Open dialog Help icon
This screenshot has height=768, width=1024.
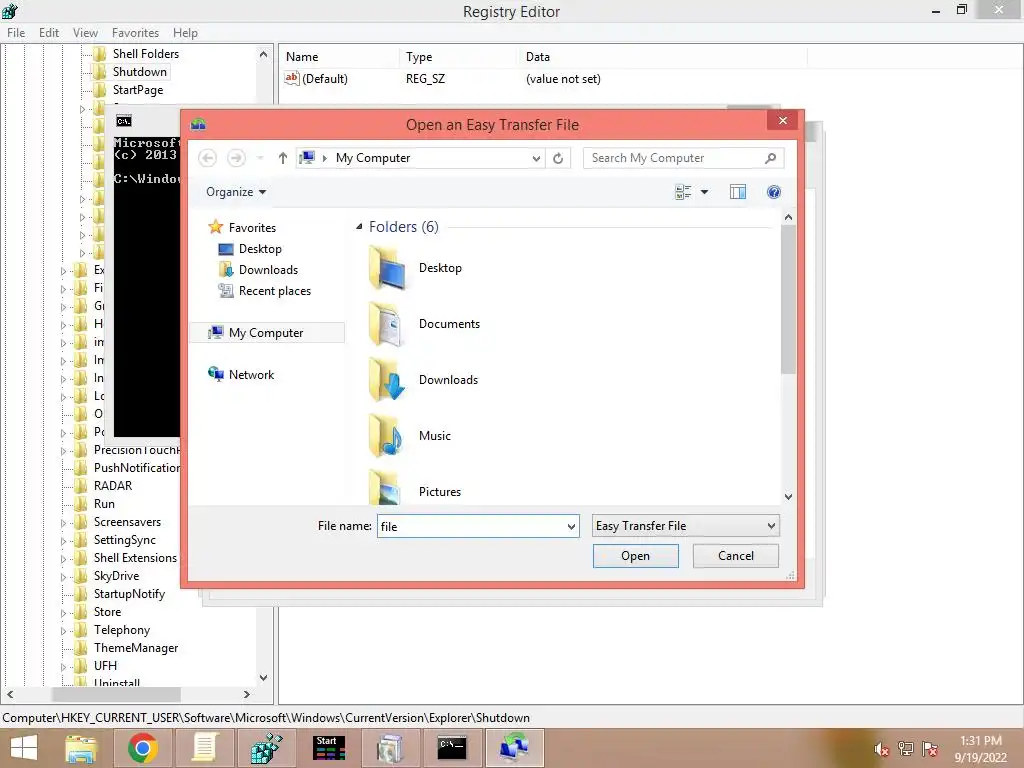(x=774, y=192)
